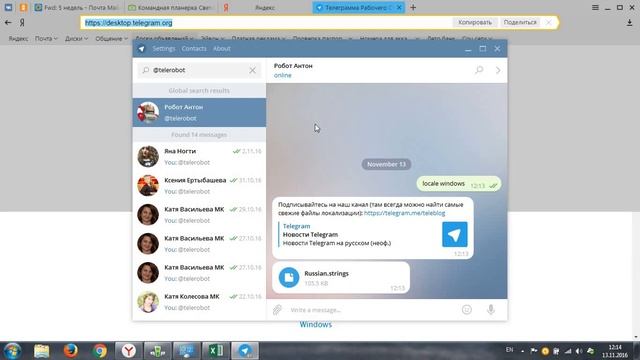Click Yandex Я button beside address bar

(x=22, y=22)
